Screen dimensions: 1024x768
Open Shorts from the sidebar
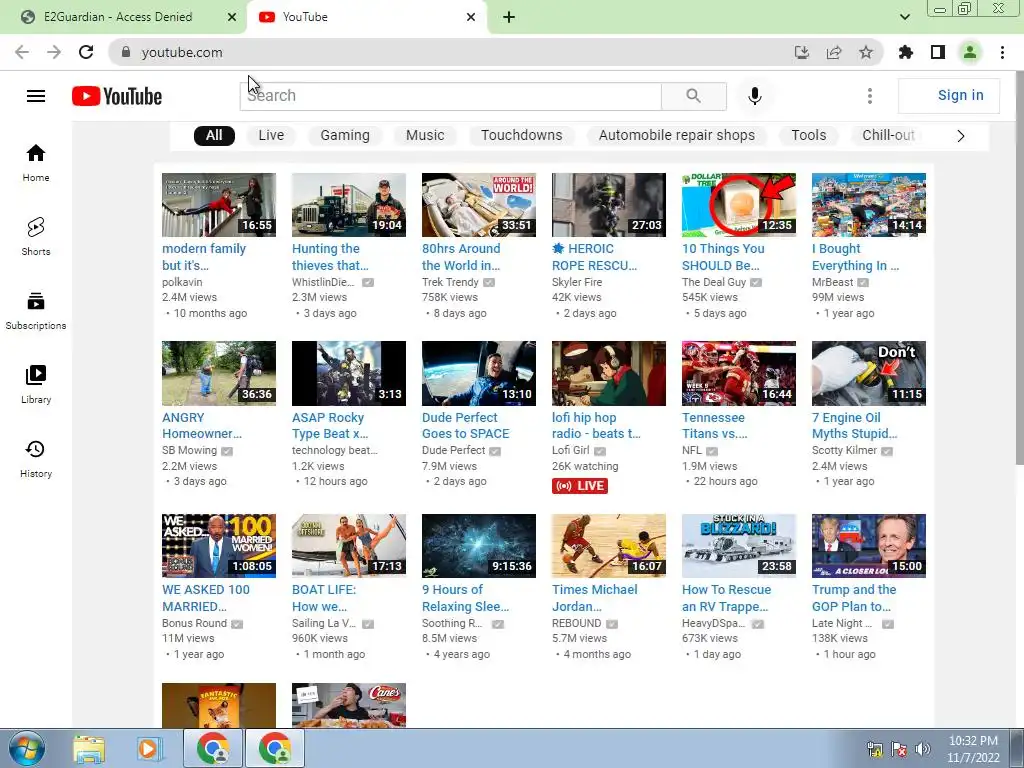(36, 236)
